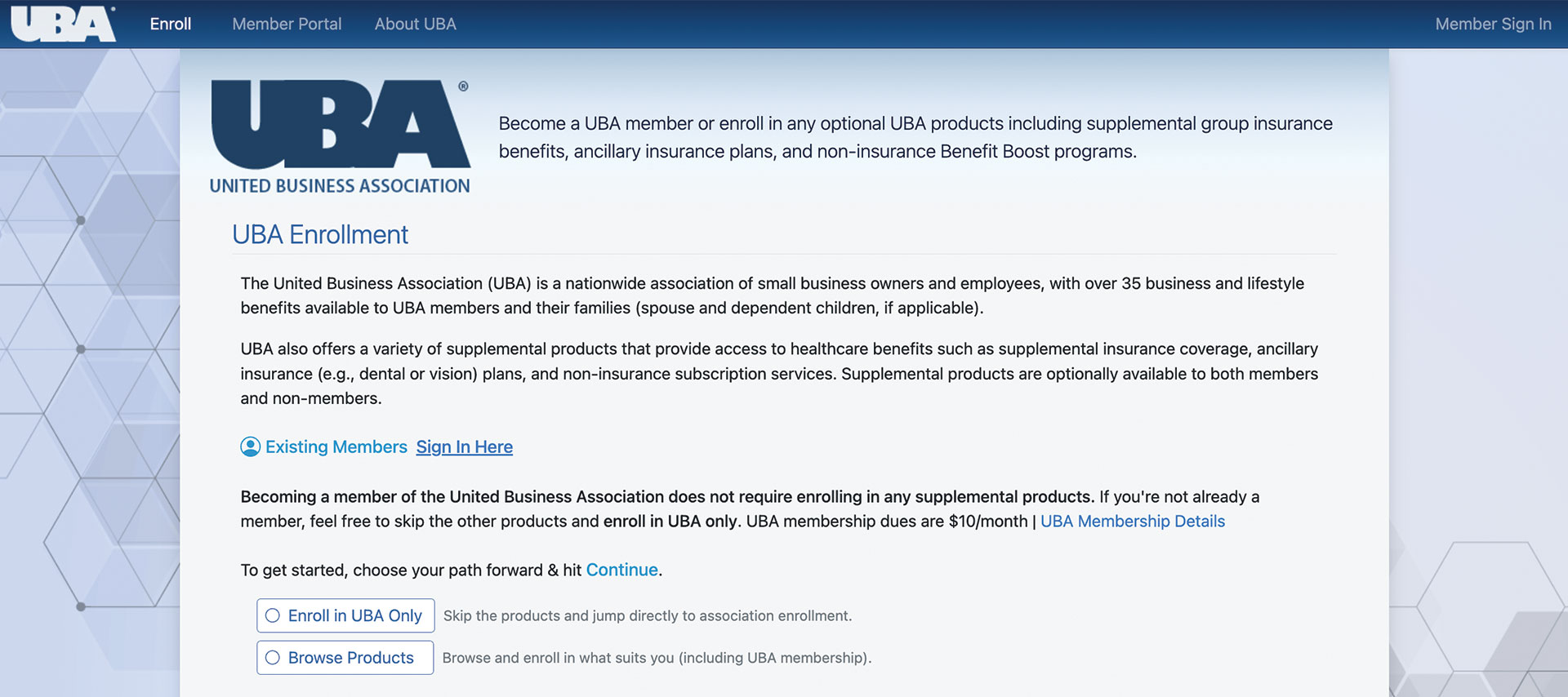Click the UBA logo in the navigation bar
The image size is (1568, 697).
[x=62, y=23]
